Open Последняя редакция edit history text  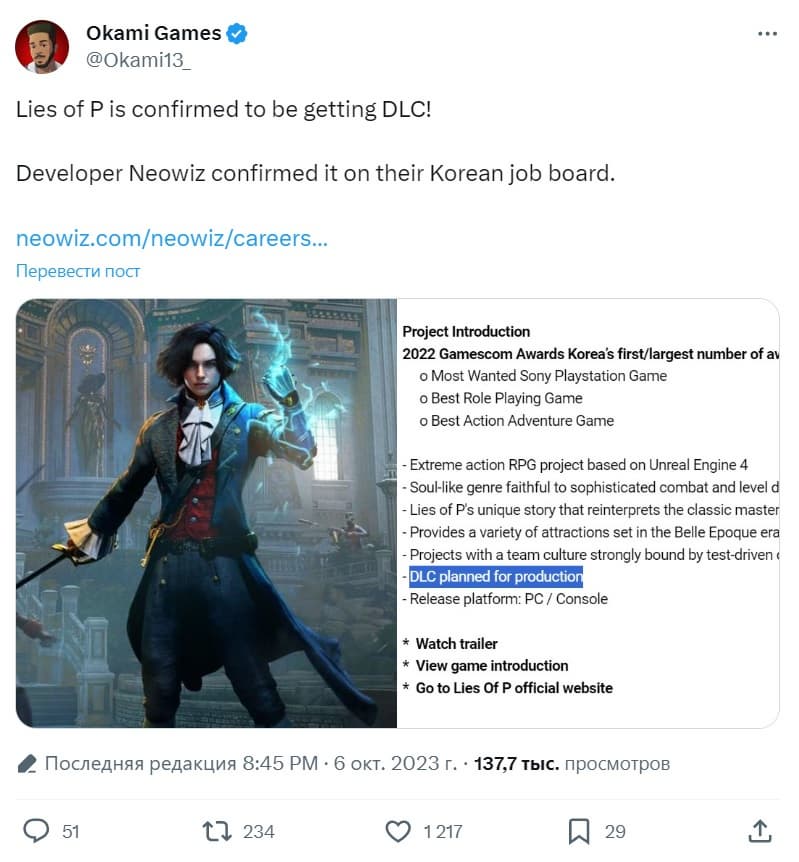tap(140, 763)
